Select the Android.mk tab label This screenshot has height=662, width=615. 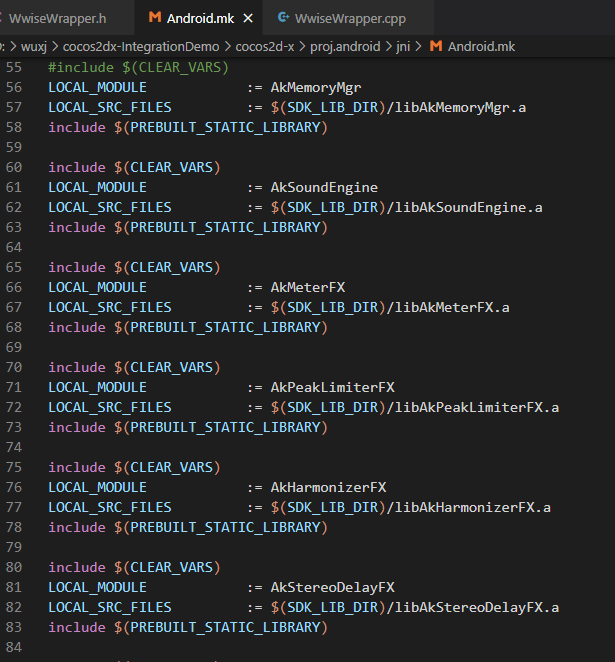(200, 19)
